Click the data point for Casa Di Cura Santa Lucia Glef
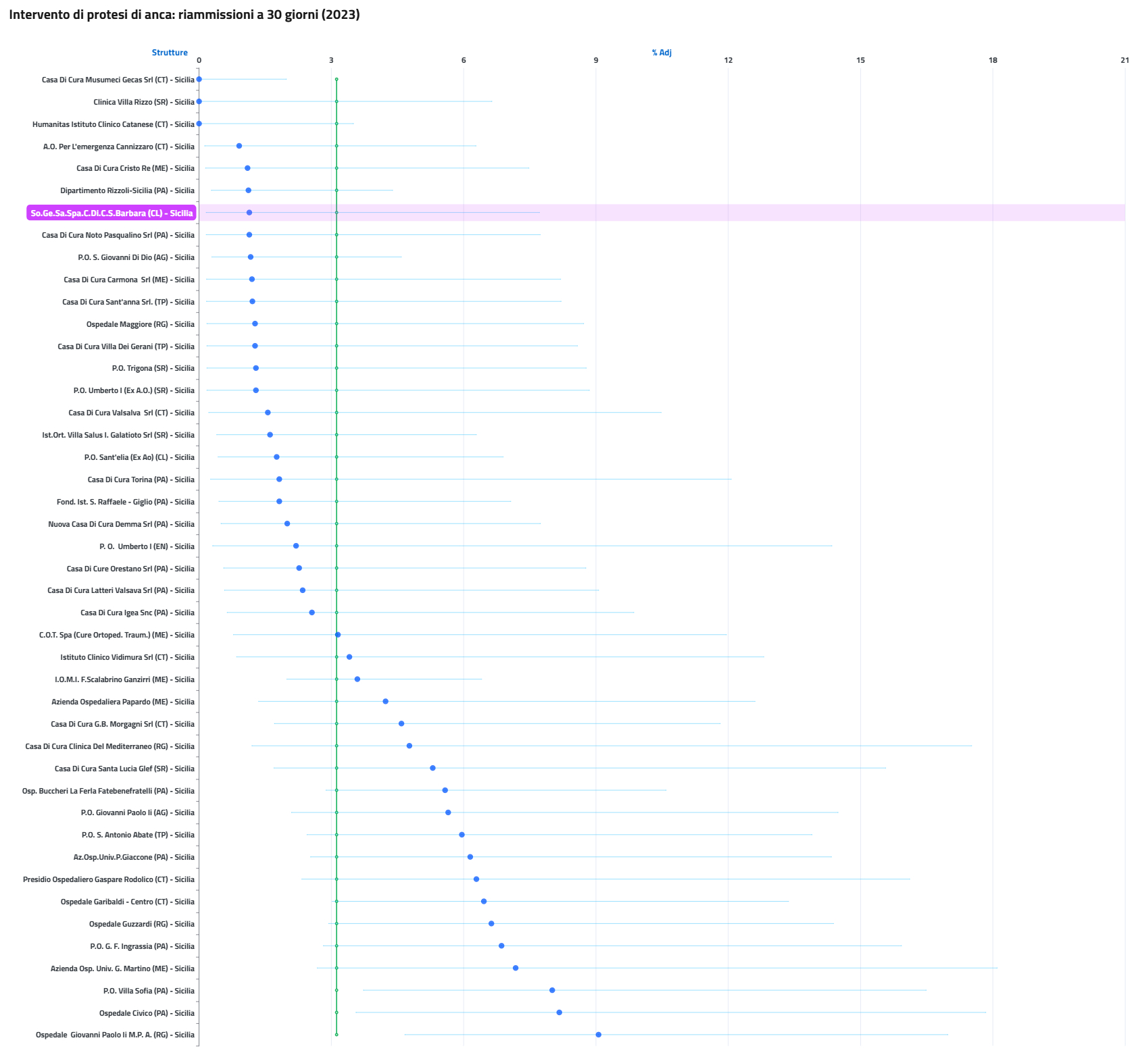This screenshot has height=1057, width=1148. pos(433,768)
